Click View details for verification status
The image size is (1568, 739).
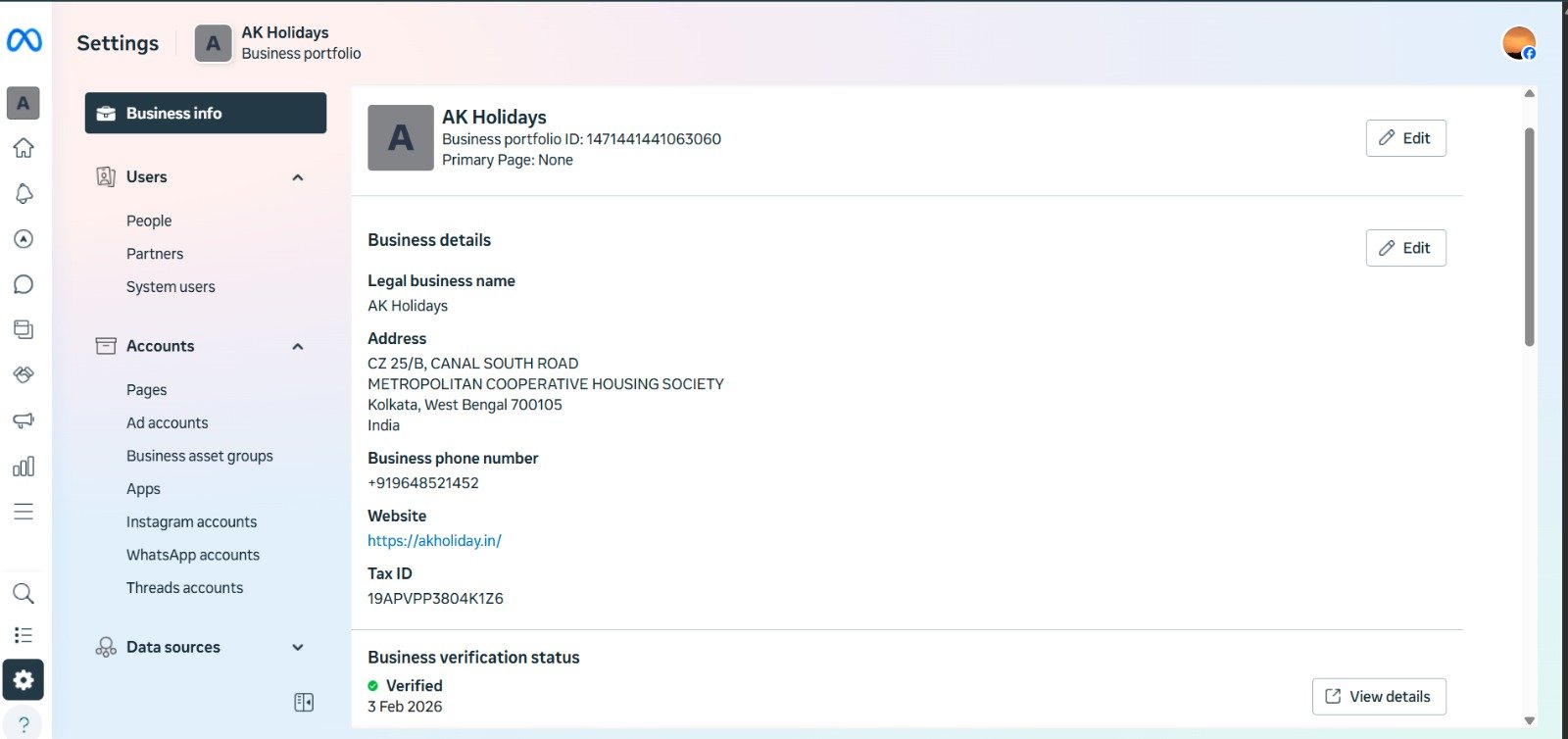[1378, 696]
